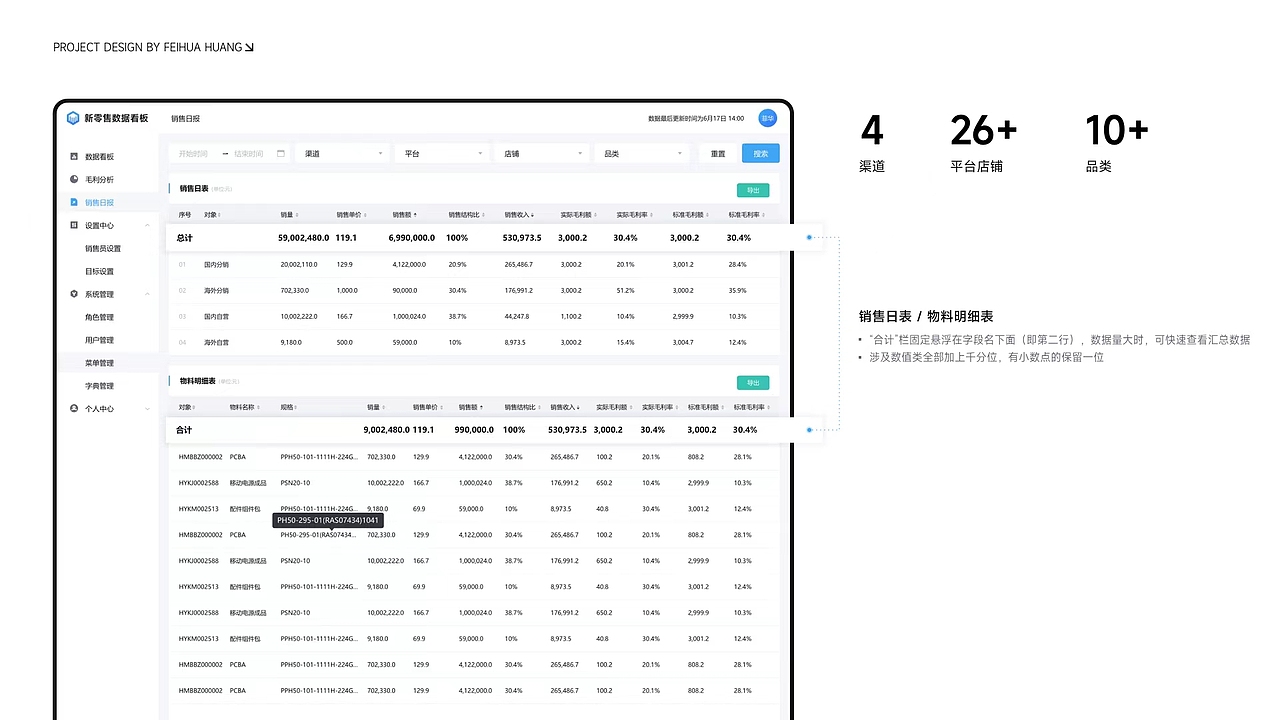Viewport: 1280px width, 720px height.
Task: Click the cell showing 20,002,110.0
Action: pyautogui.click(x=299, y=265)
